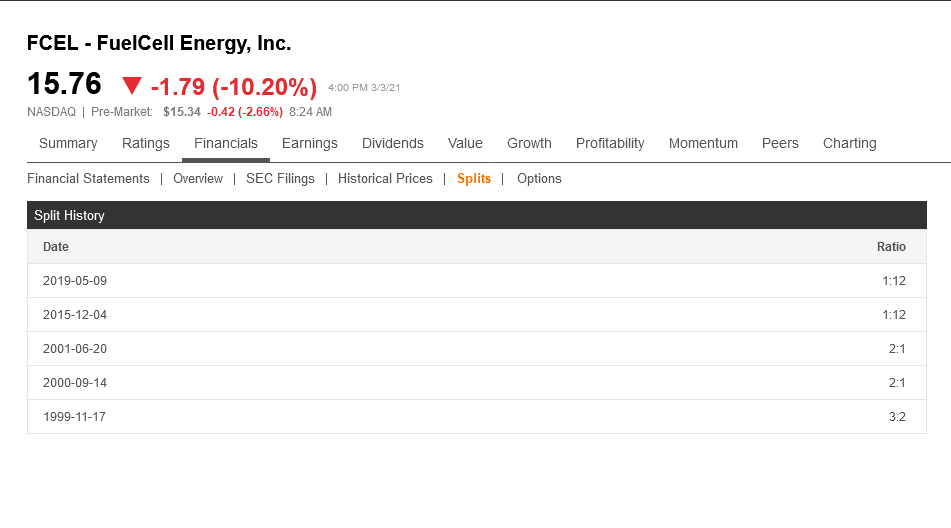951x528 pixels.
Task: Switch to the Ratings tab
Action: tap(146, 143)
